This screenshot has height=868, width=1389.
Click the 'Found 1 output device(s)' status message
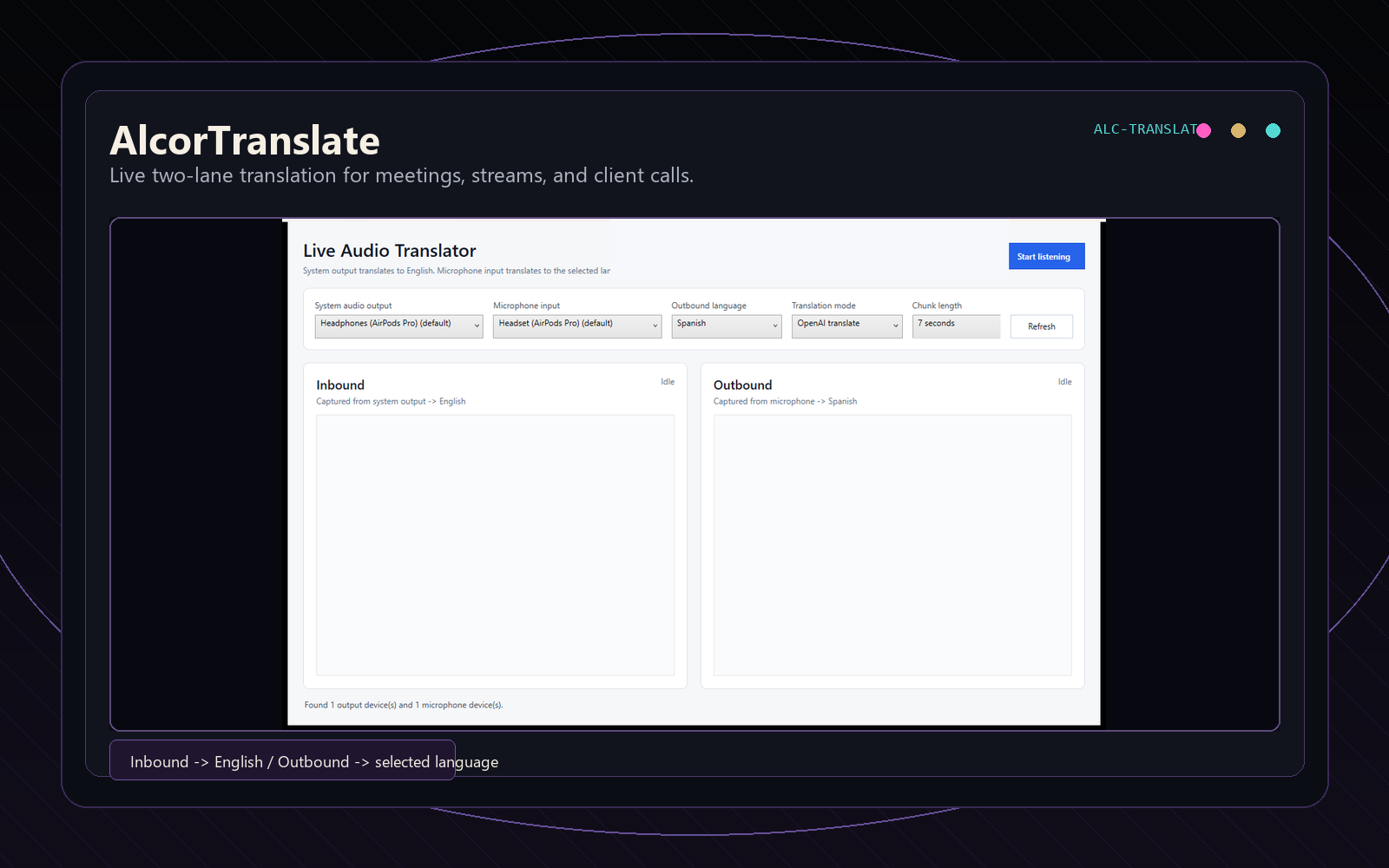coord(404,705)
